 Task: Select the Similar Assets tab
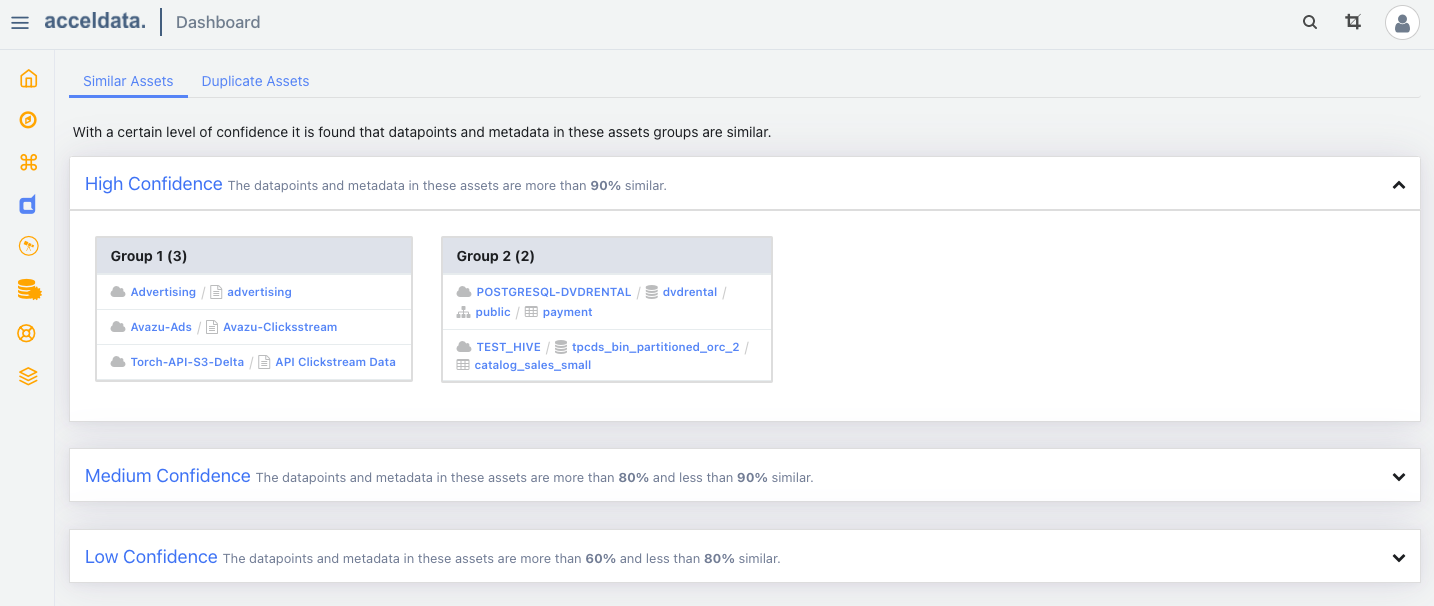(128, 82)
